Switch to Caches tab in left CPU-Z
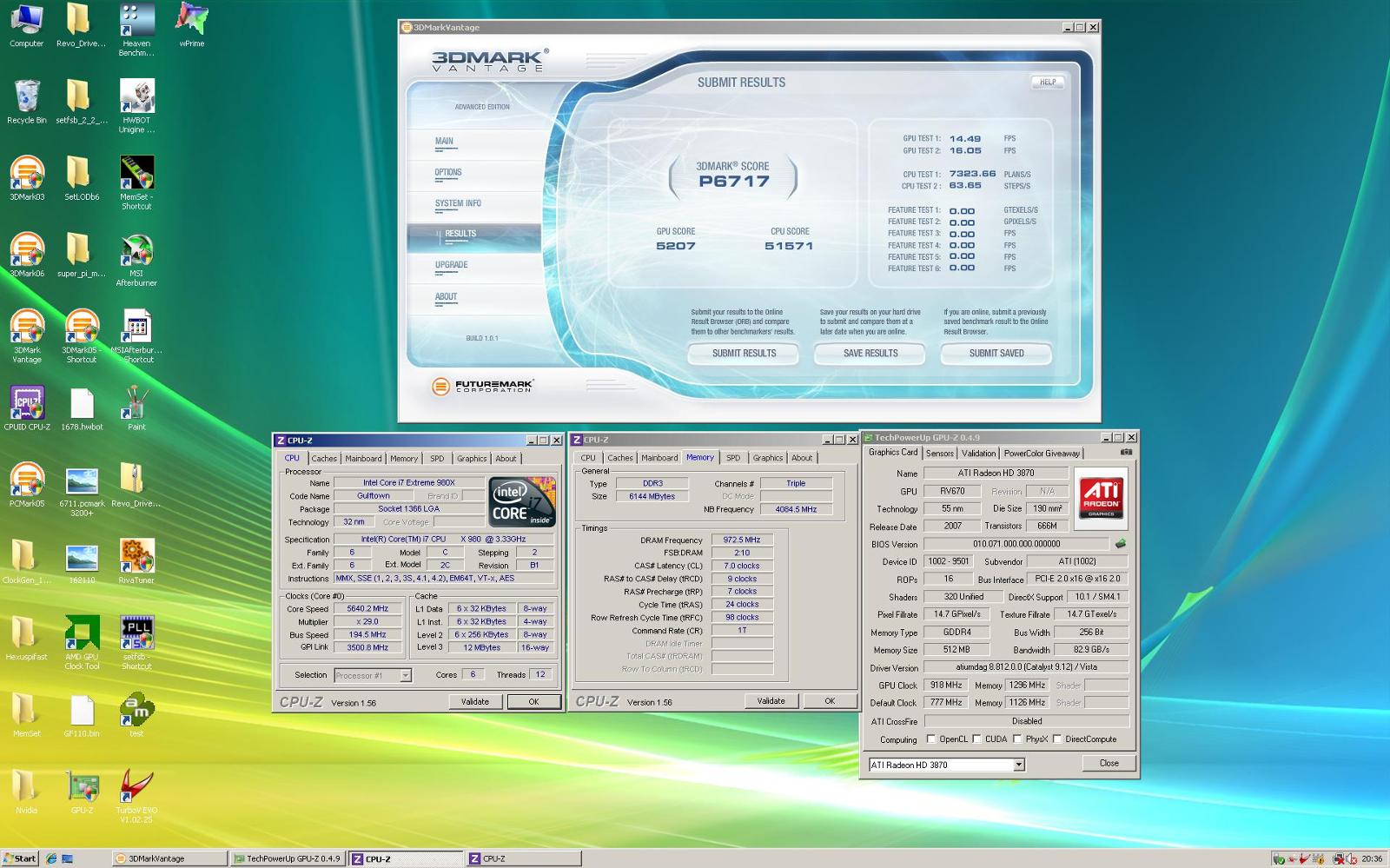 click(324, 459)
